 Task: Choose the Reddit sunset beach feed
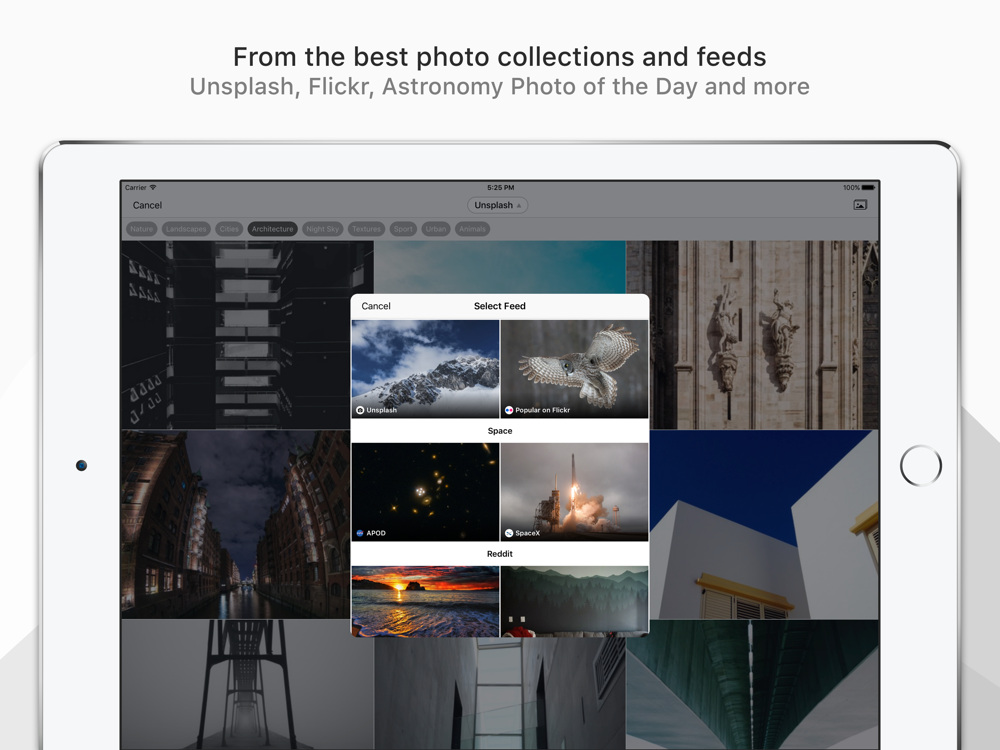click(x=425, y=601)
